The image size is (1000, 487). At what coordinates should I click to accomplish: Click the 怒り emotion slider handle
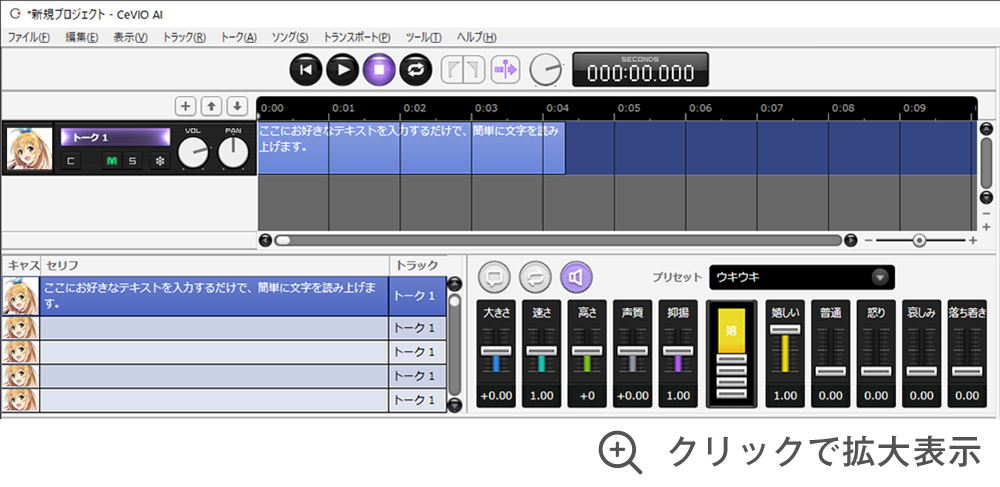876,372
